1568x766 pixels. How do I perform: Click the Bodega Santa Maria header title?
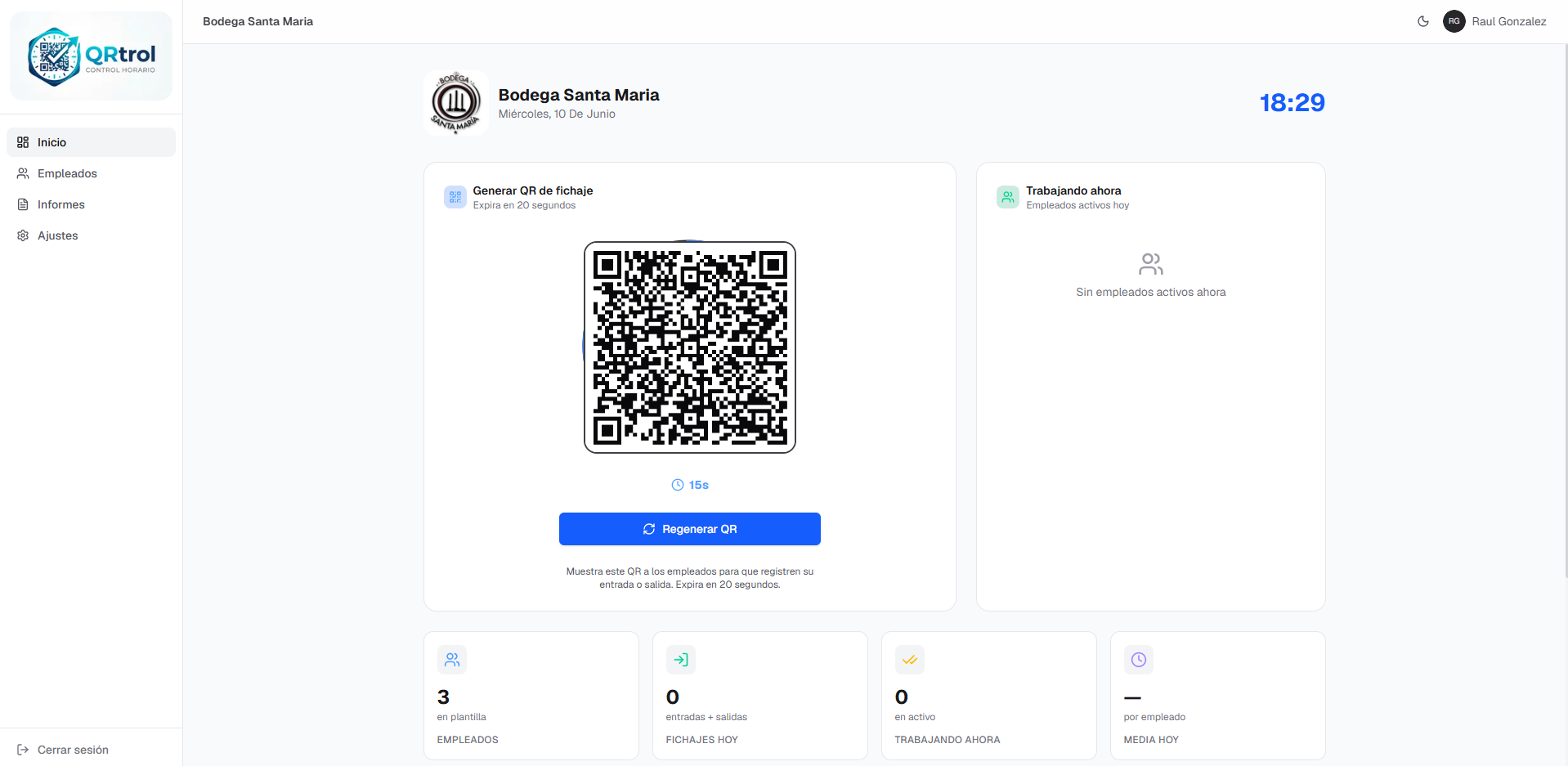(x=258, y=21)
